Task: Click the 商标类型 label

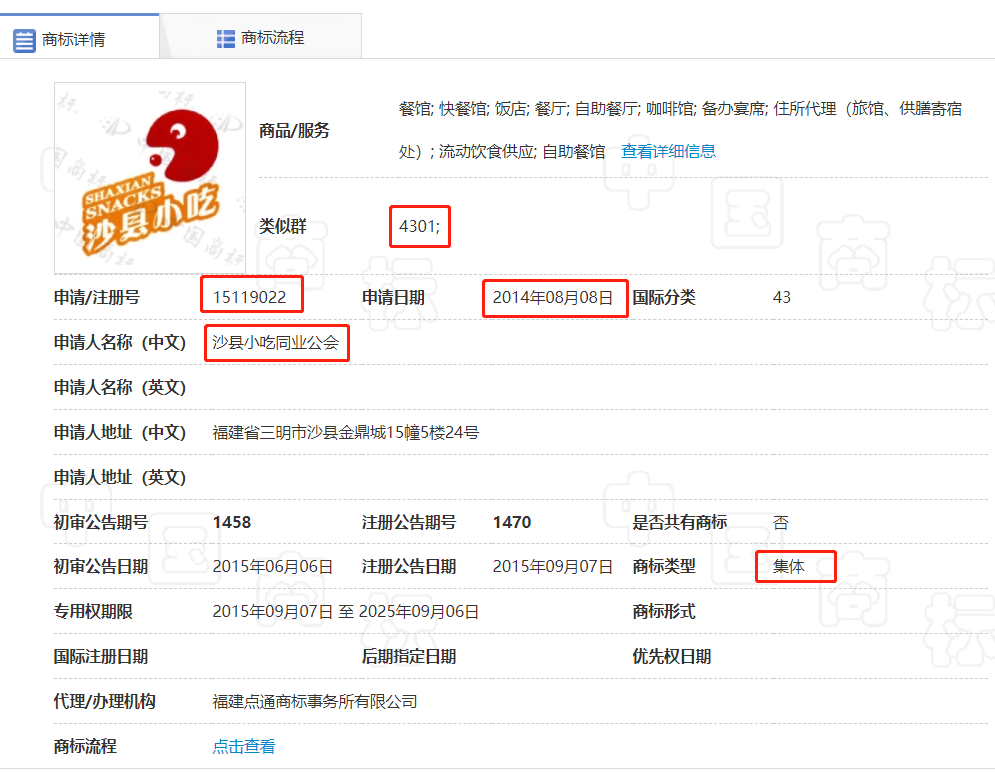Action: (x=664, y=566)
